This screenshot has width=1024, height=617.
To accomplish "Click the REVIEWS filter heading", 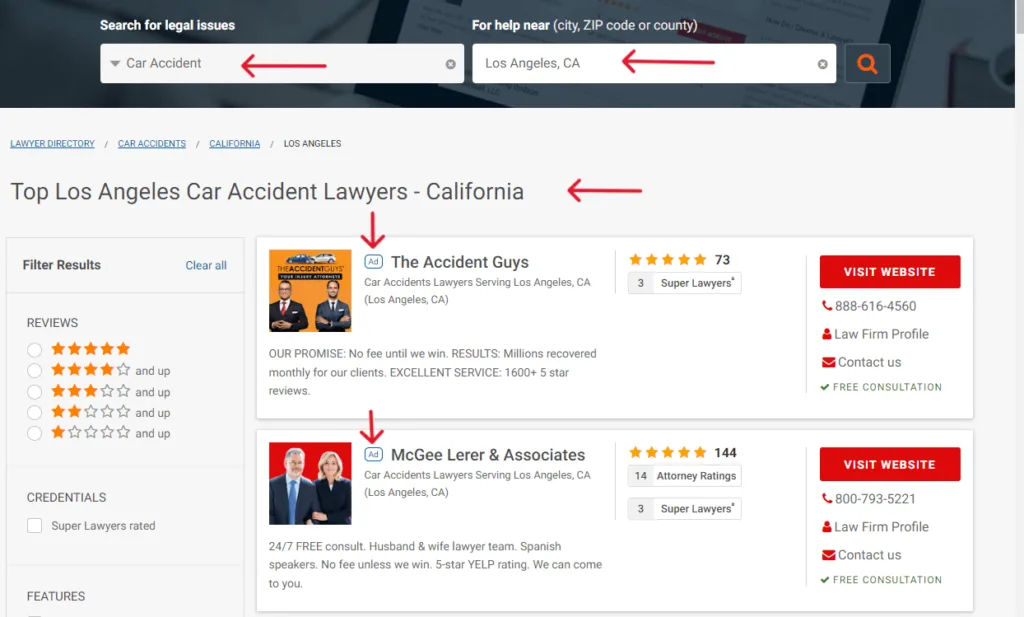I will (x=52, y=323).
